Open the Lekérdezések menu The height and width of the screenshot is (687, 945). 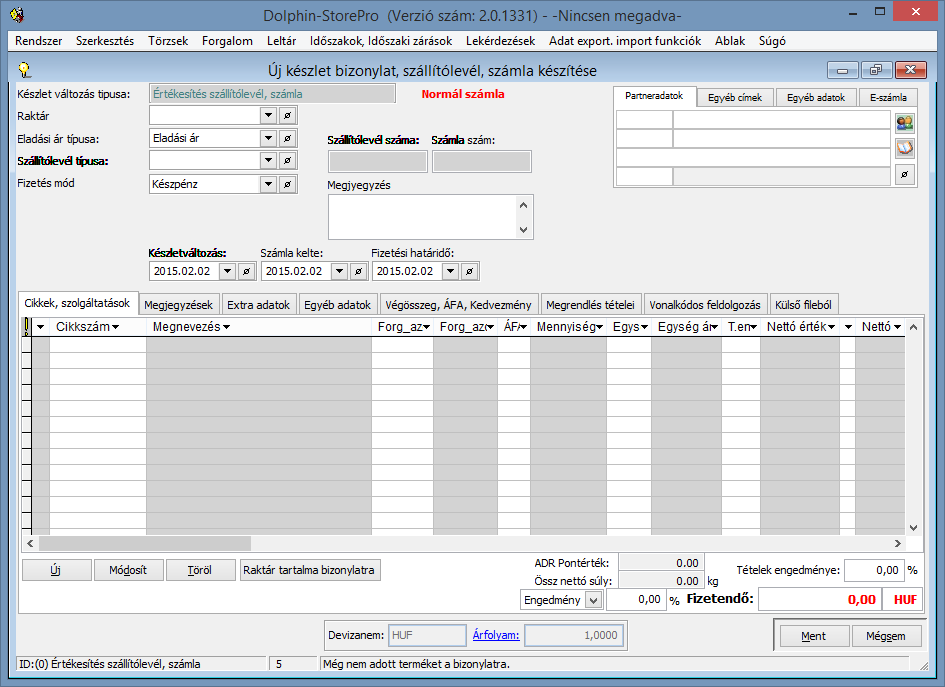coord(500,41)
